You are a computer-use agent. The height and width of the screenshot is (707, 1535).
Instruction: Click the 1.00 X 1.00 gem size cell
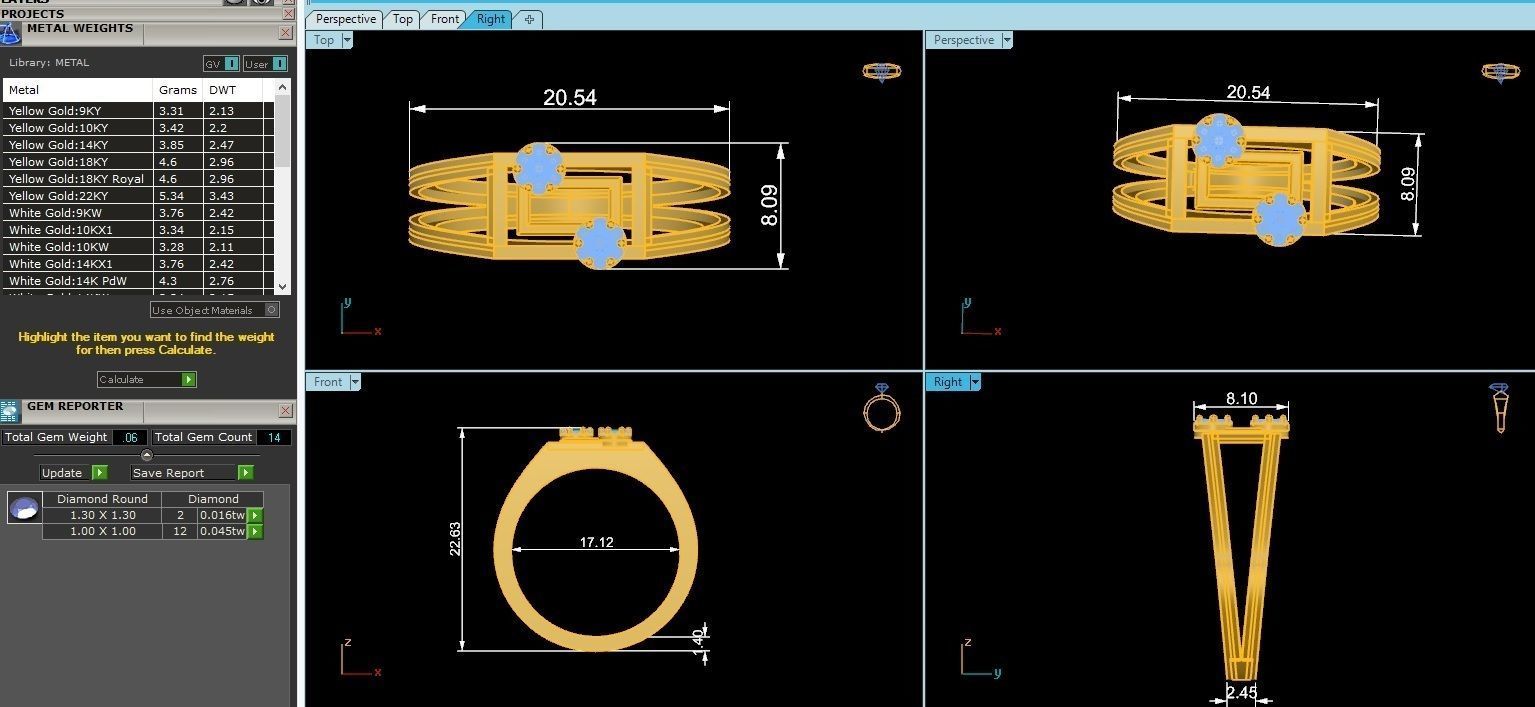click(x=102, y=531)
